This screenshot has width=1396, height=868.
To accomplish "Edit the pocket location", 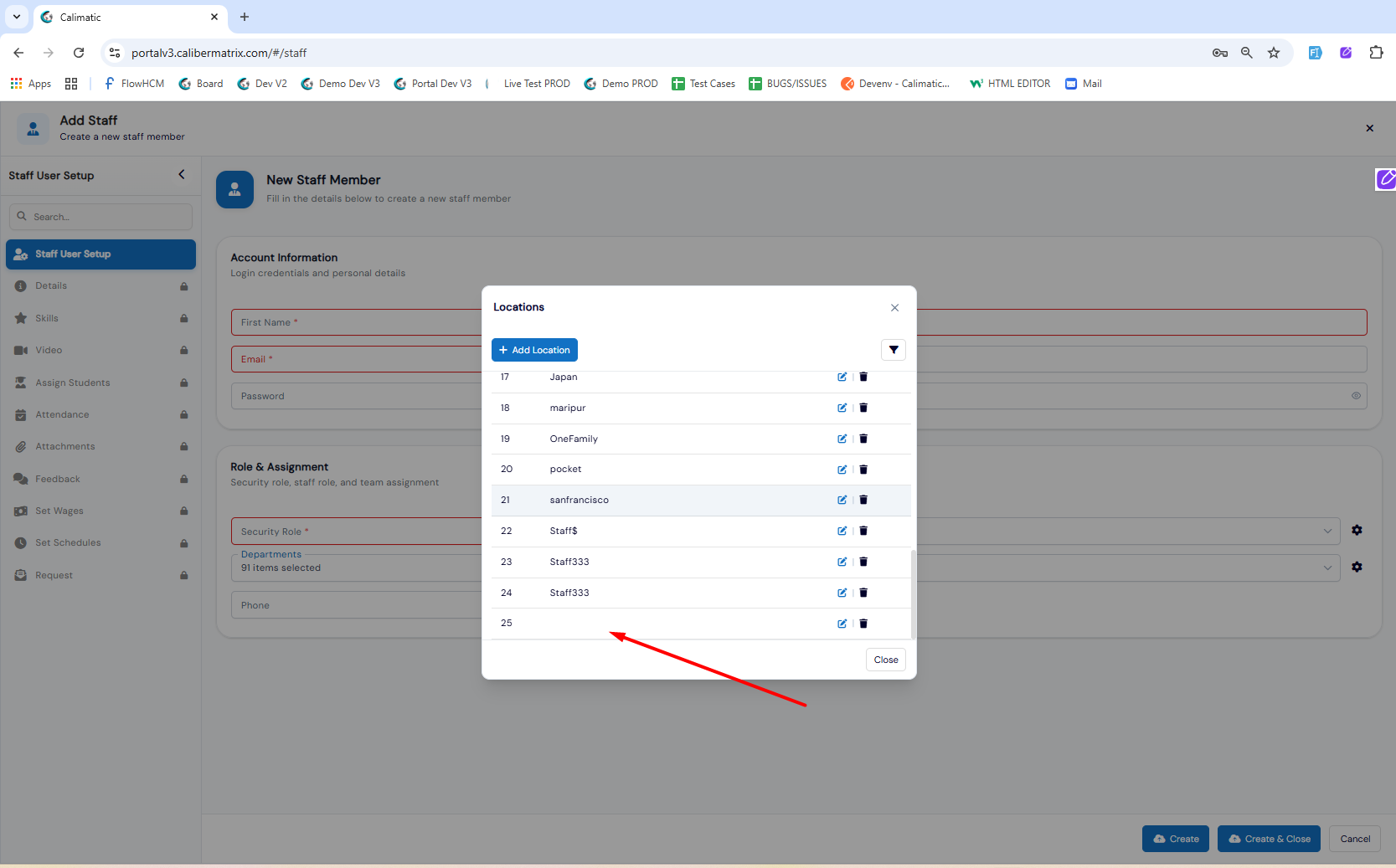I will click(842, 470).
